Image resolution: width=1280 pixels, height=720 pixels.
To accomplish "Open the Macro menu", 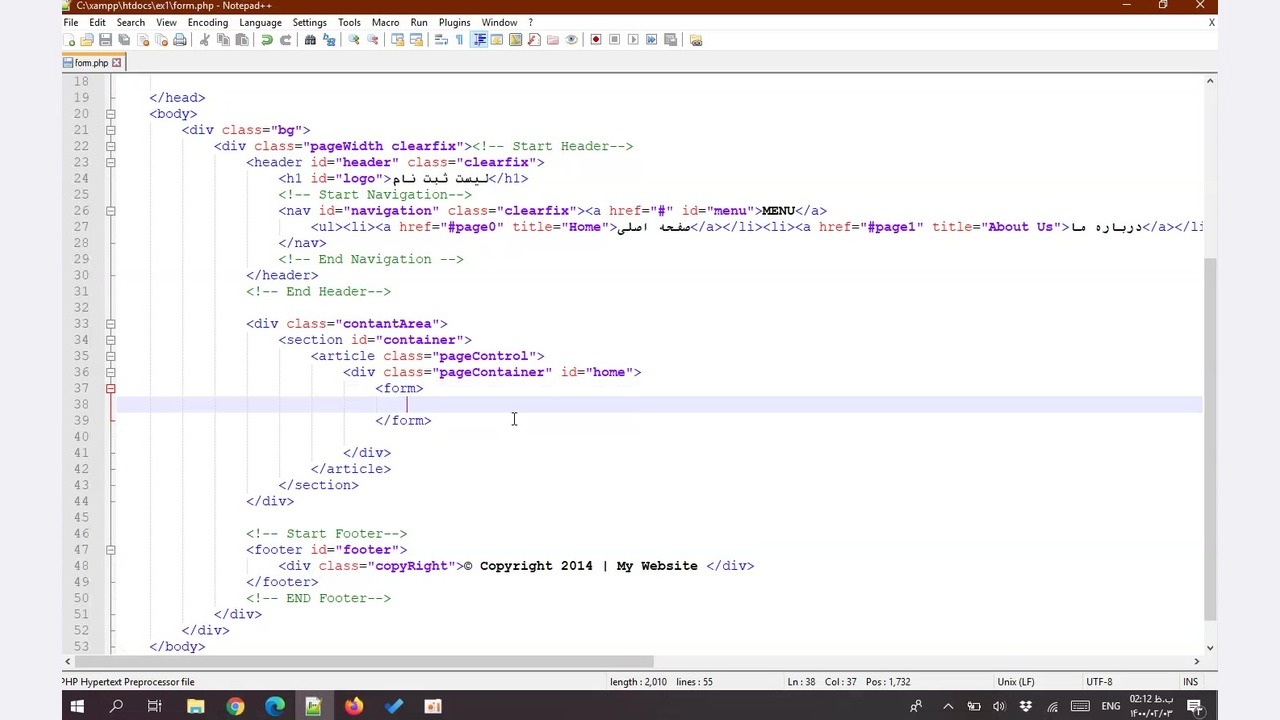I will tap(385, 22).
